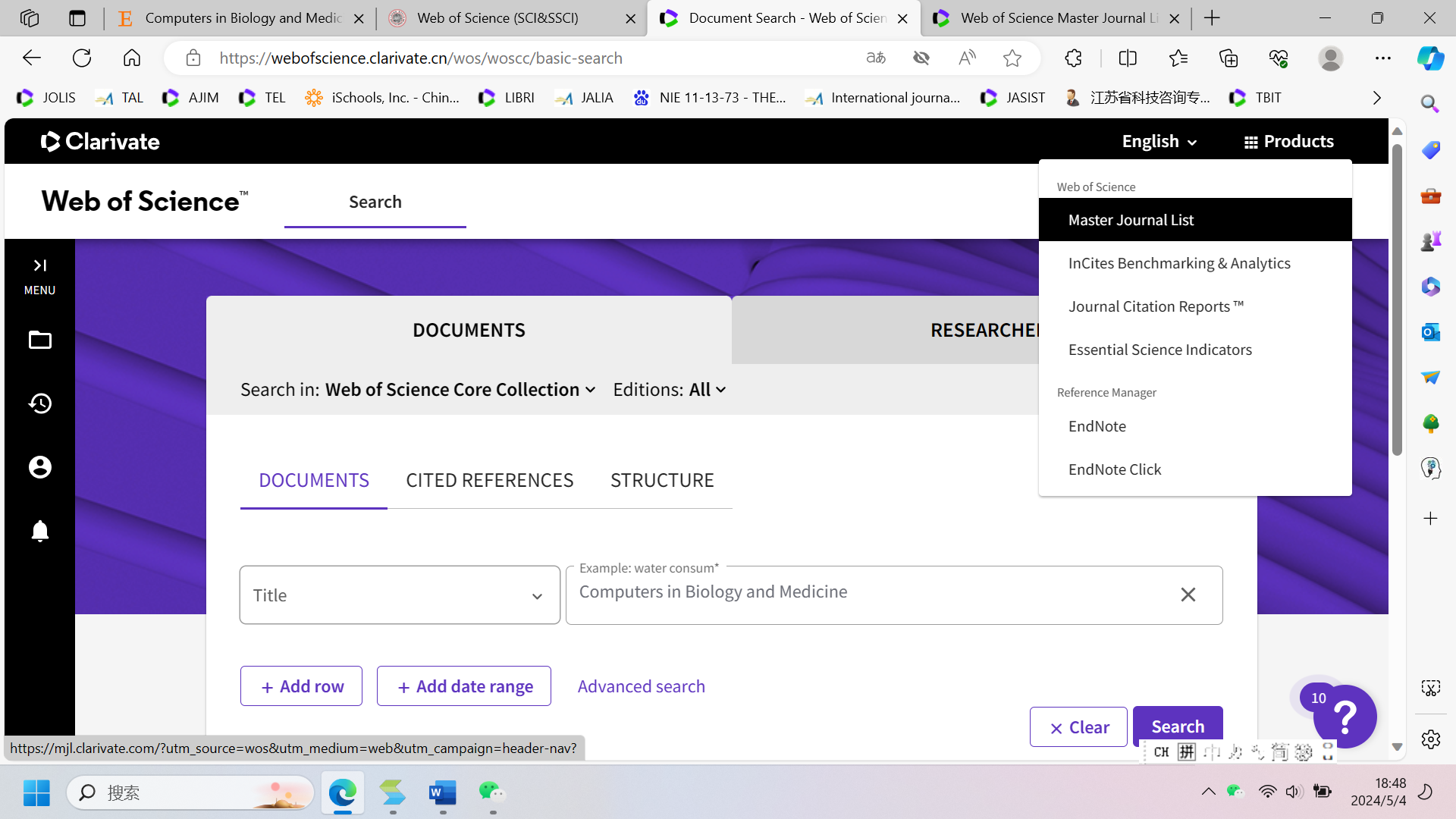Open the folder icon in Web of Science sidebar
The image size is (1456, 819).
[39, 340]
